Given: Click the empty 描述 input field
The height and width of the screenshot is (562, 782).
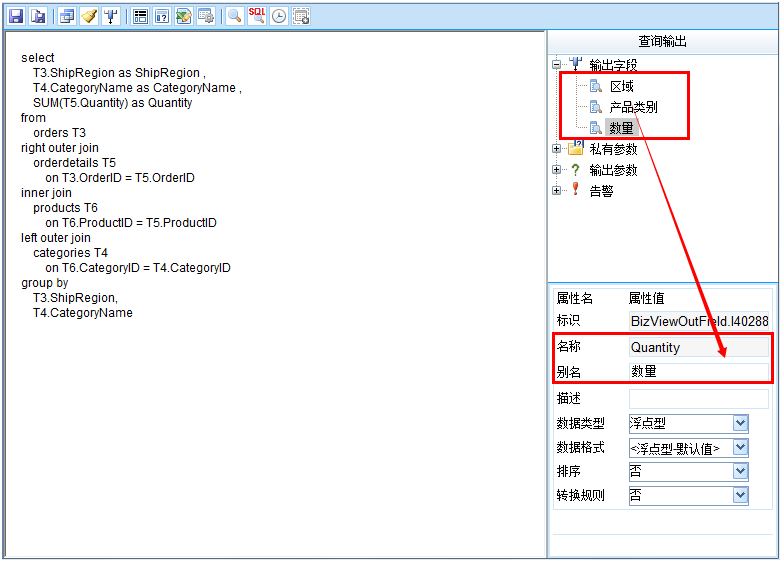Looking at the screenshot, I should click(699, 398).
